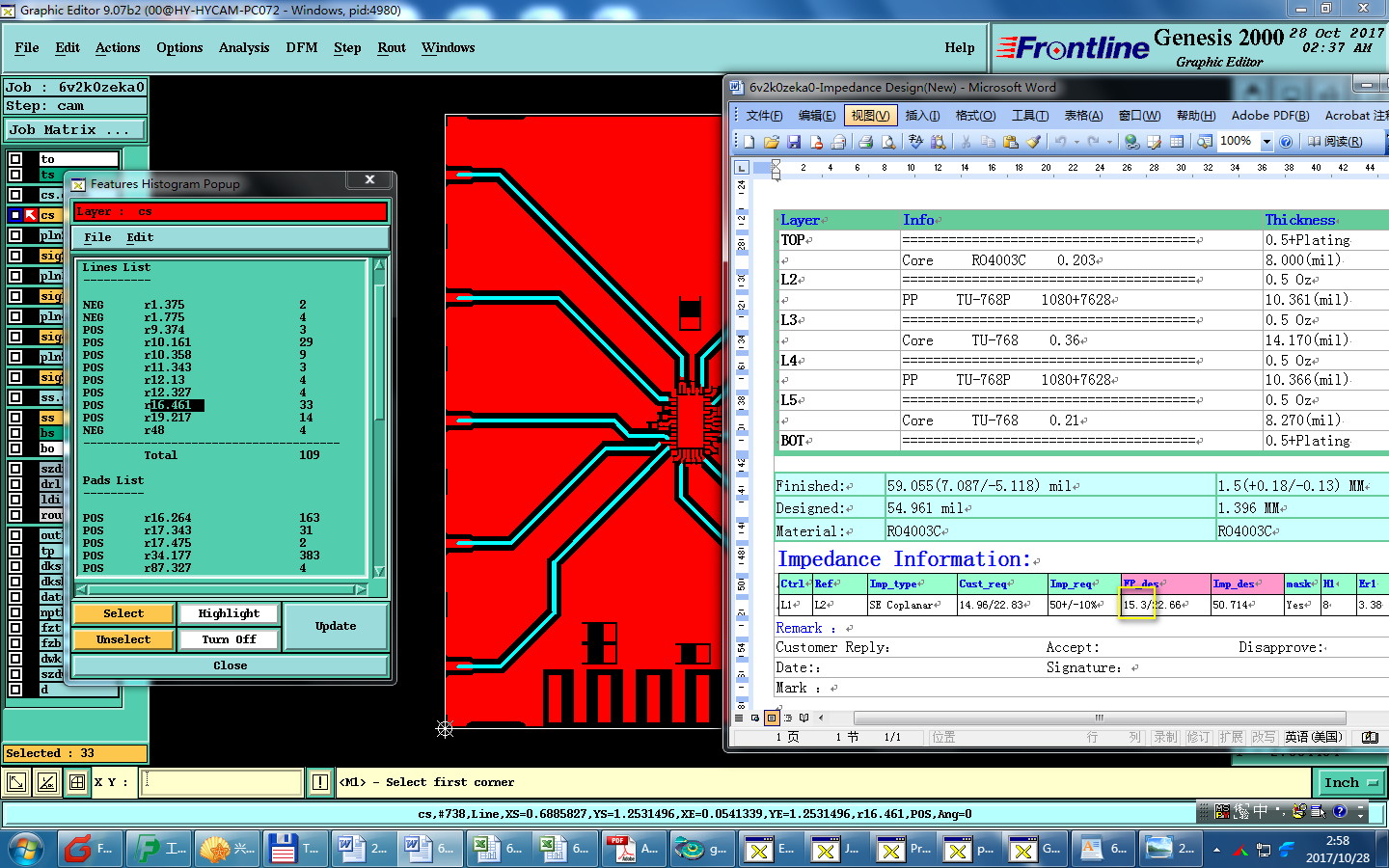Toggle the checkbox for layer 'ts'
The width and height of the screenshot is (1389, 868).
(x=15, y=175)
